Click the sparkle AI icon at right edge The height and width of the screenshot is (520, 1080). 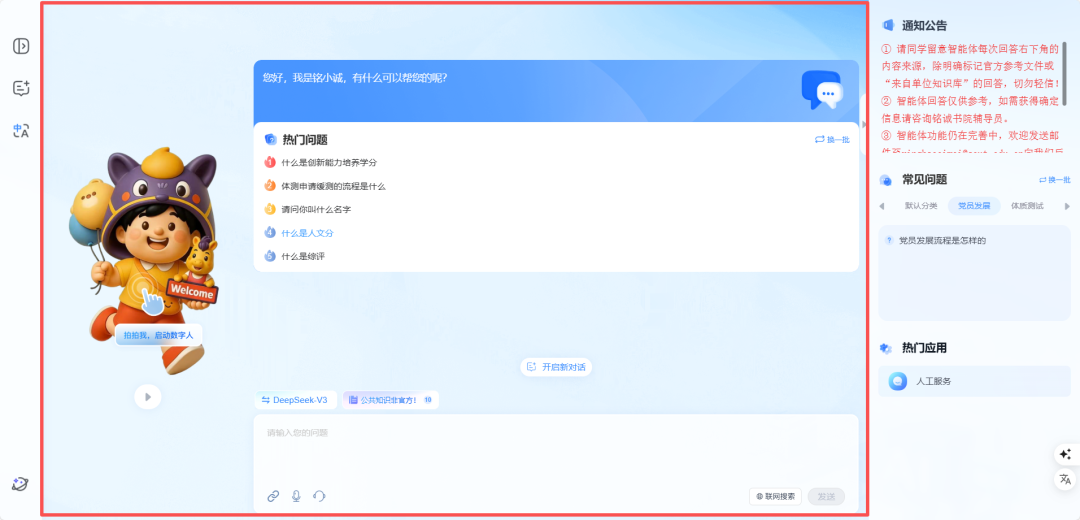pyautogui.click(x=1065, y=454)
